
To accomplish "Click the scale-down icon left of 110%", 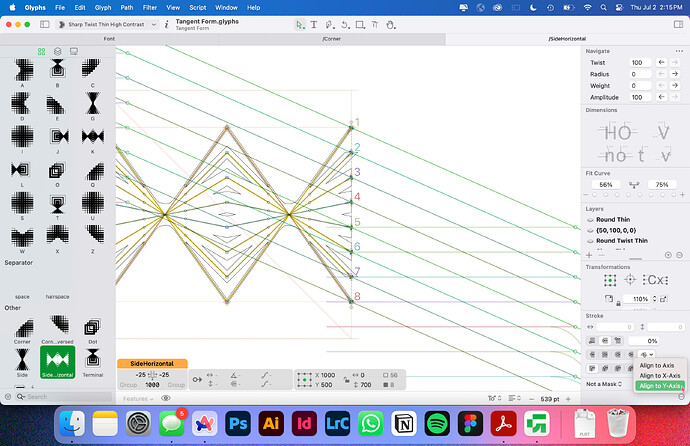I will point(609,299).
